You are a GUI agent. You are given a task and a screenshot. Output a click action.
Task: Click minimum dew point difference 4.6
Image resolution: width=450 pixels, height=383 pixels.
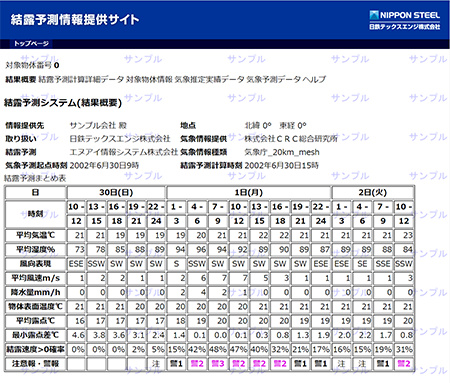coord(76,335)
